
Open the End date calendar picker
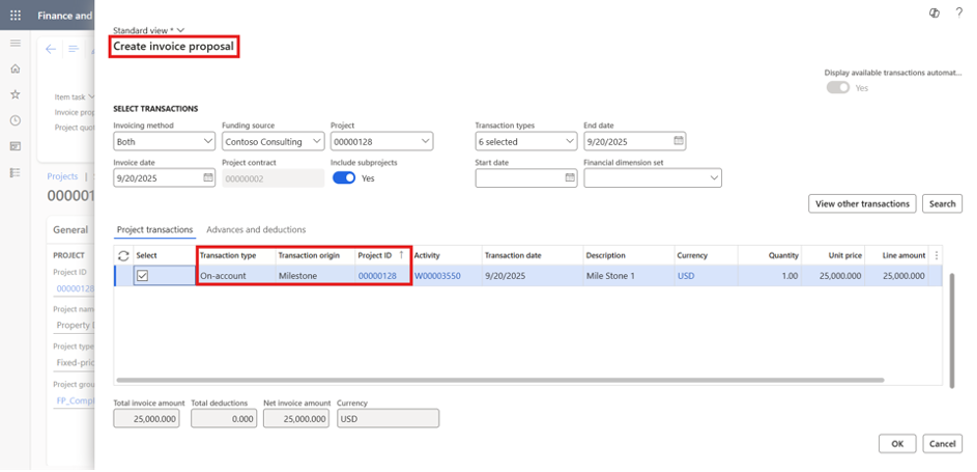coord(679,141)
